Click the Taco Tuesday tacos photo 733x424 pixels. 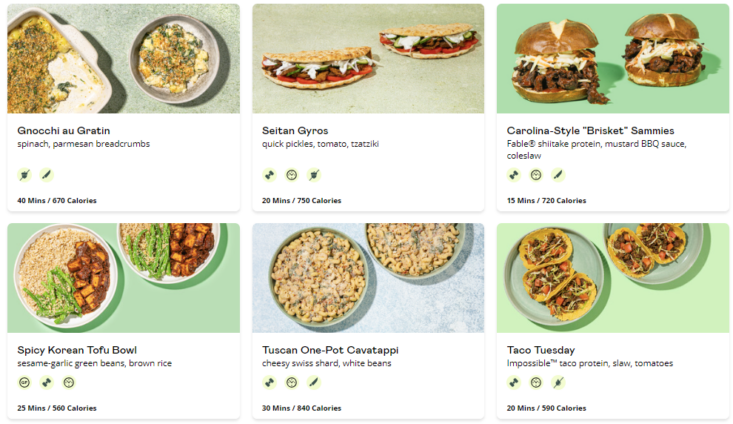[x=613, y=278]
